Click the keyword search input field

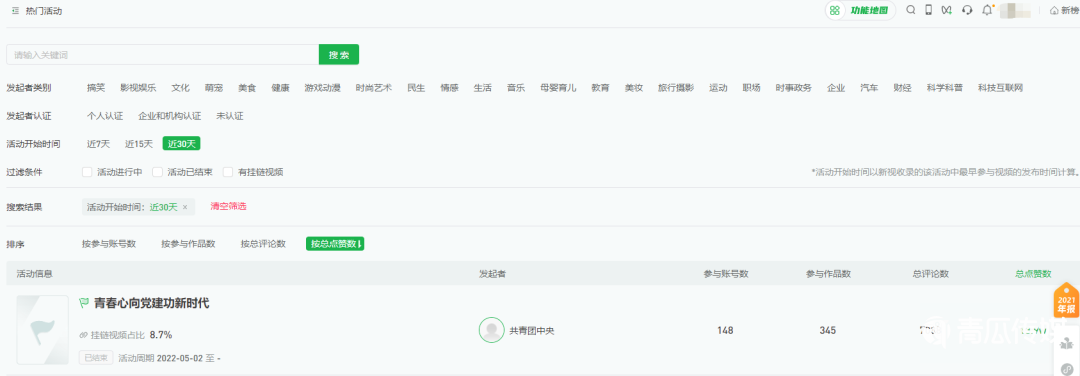tap(163, 54)
